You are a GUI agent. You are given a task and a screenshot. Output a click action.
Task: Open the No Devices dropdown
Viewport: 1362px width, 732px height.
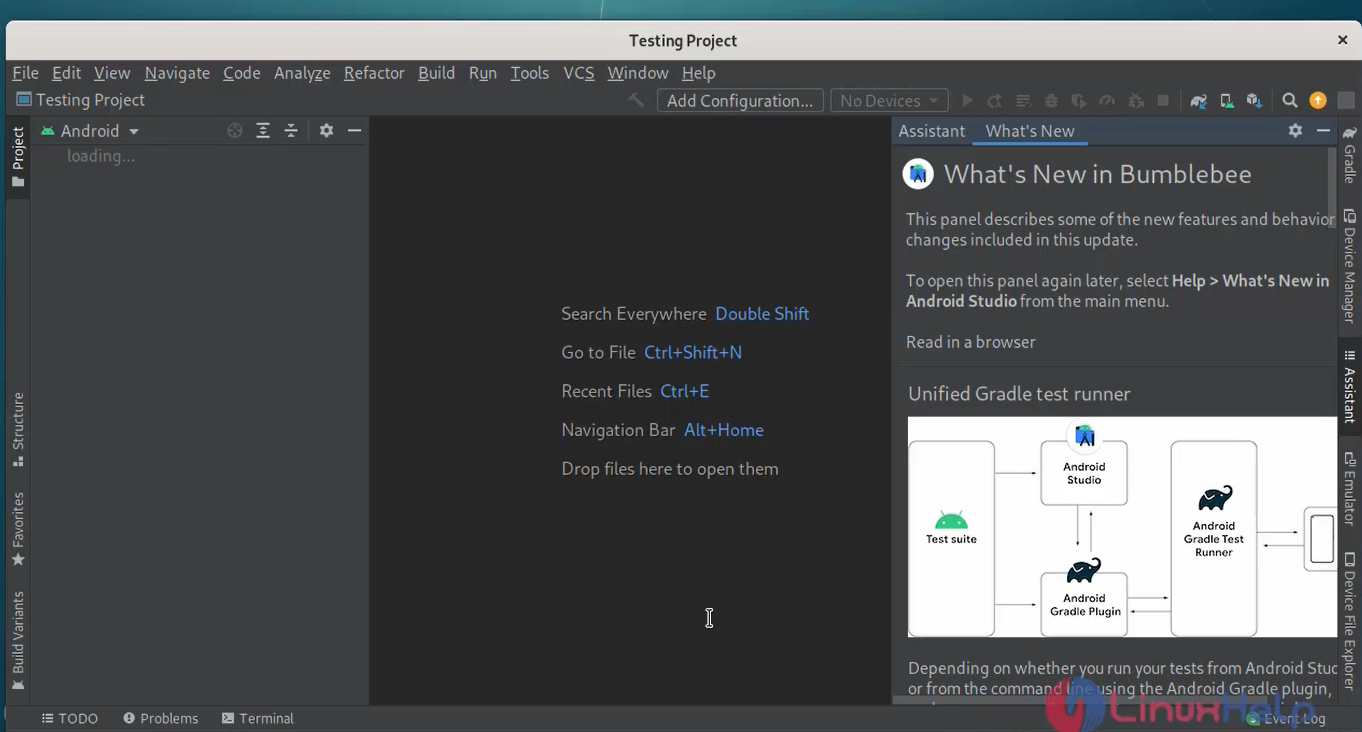pos(889,101)
